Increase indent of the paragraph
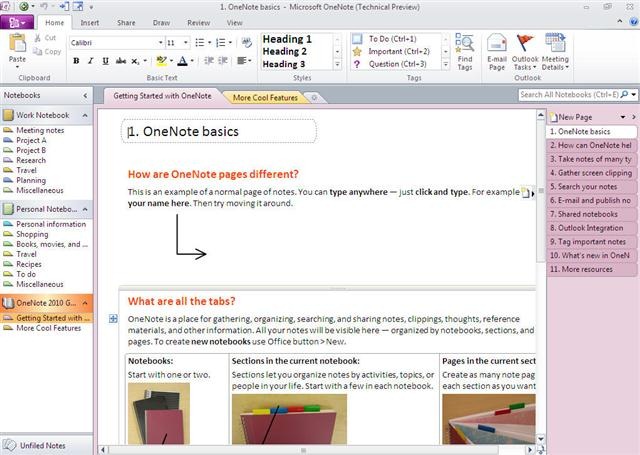 pos(223,61)
